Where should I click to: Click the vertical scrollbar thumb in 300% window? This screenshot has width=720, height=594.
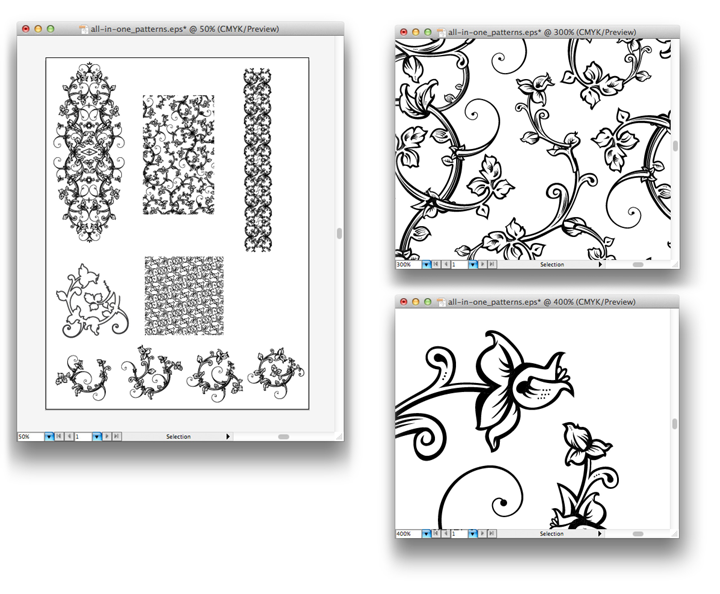click(675, 146)
